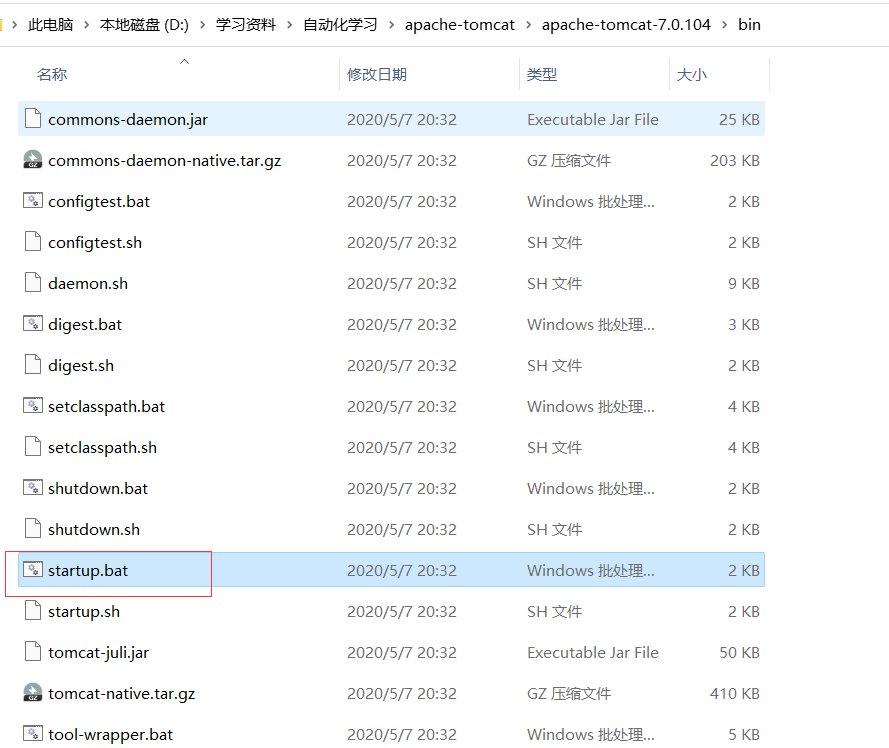Select the file name digest.sh
Image resolution: width=889 pixels, height=748 pixels.
point(81,365)
